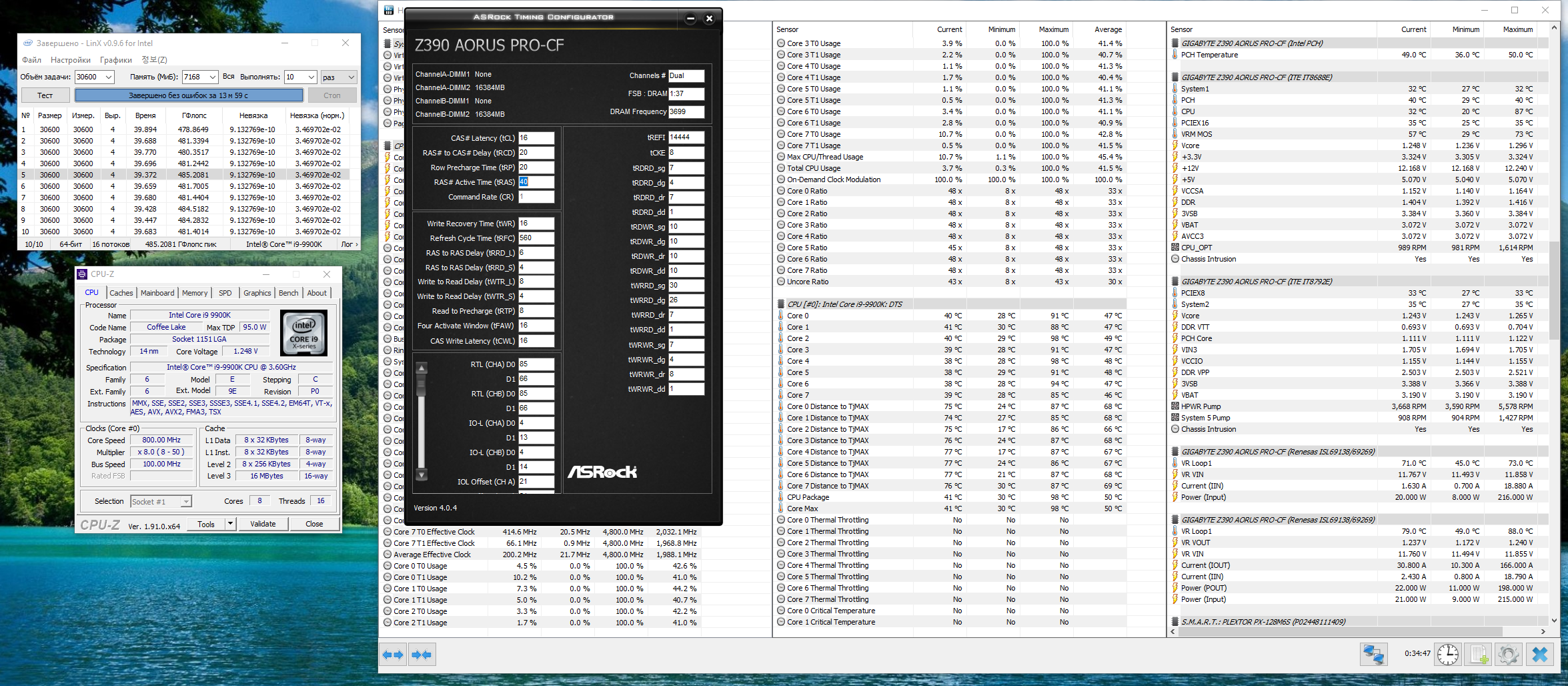The image size is (1568, 686).
Task: Click the CPU [#0] Intel Core i9-9900K chip icon
Action: pos(781,304)
